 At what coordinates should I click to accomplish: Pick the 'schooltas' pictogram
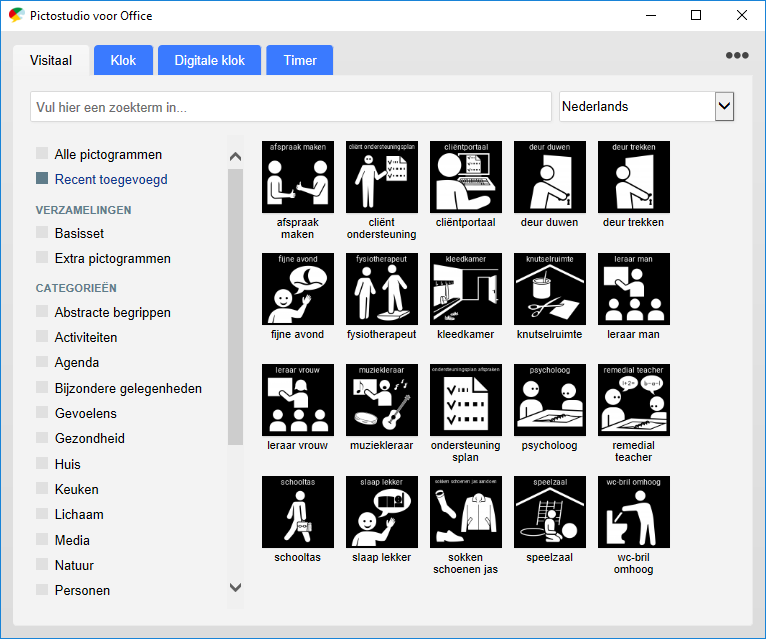298,512
